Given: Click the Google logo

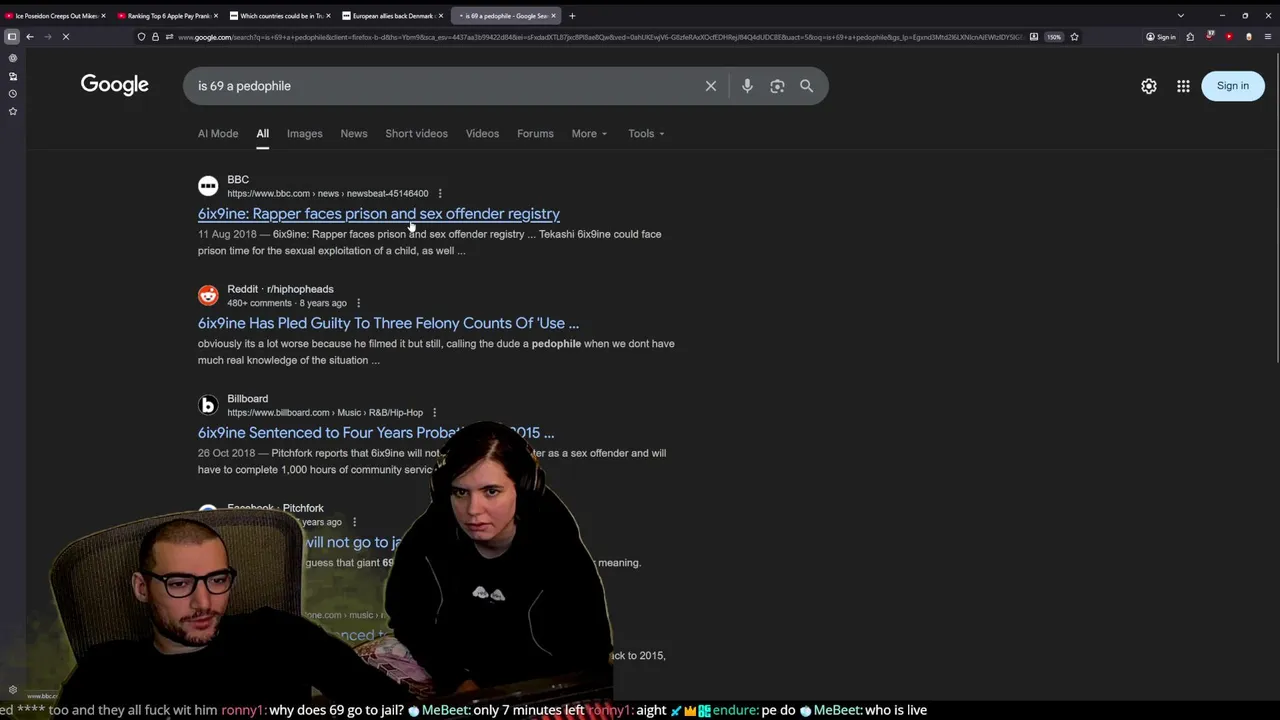Looking at the screenshot, I should point(115,85).
